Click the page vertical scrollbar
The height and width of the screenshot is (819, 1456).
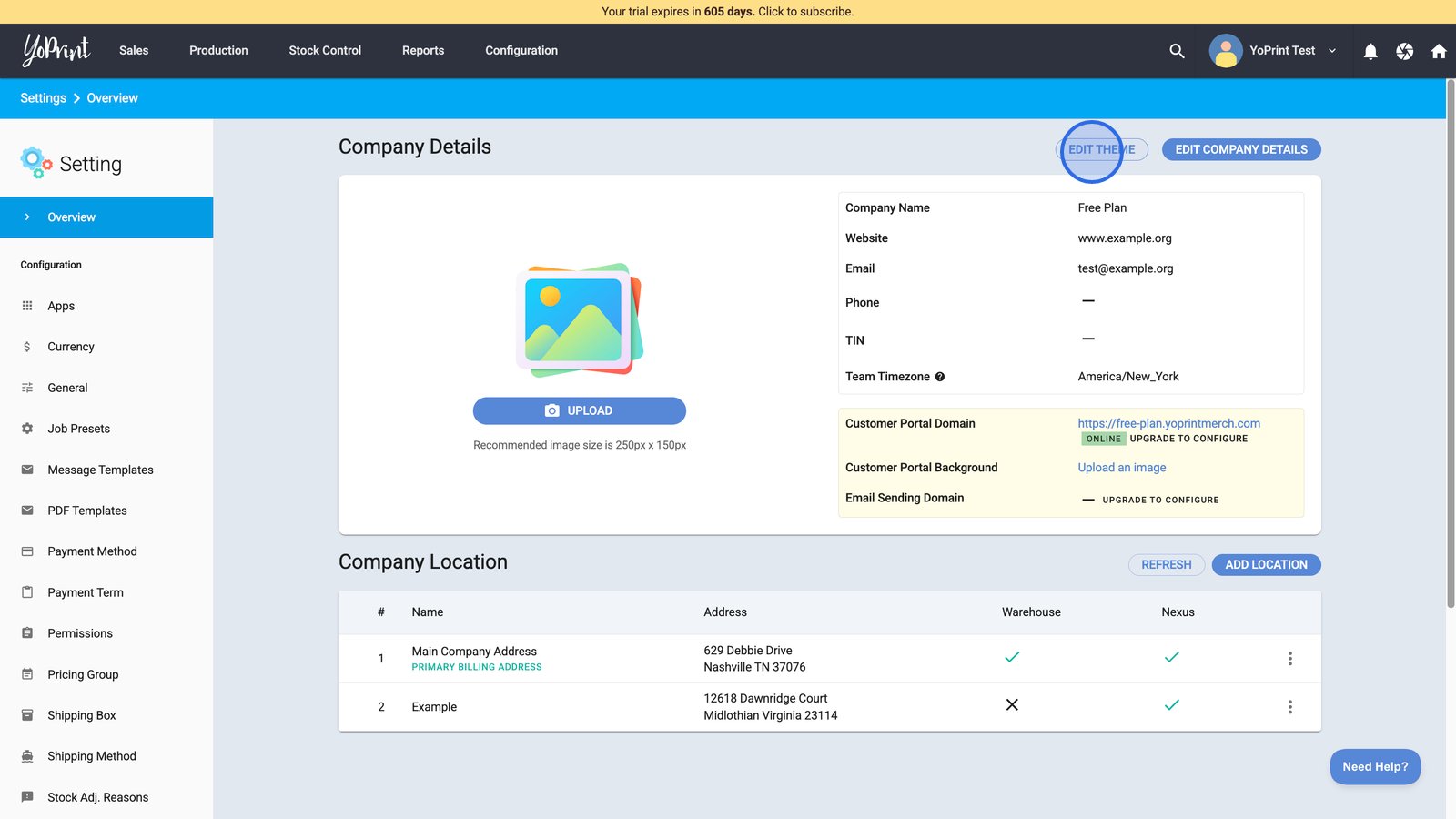pyautogui.click(x=1451, y=346)
